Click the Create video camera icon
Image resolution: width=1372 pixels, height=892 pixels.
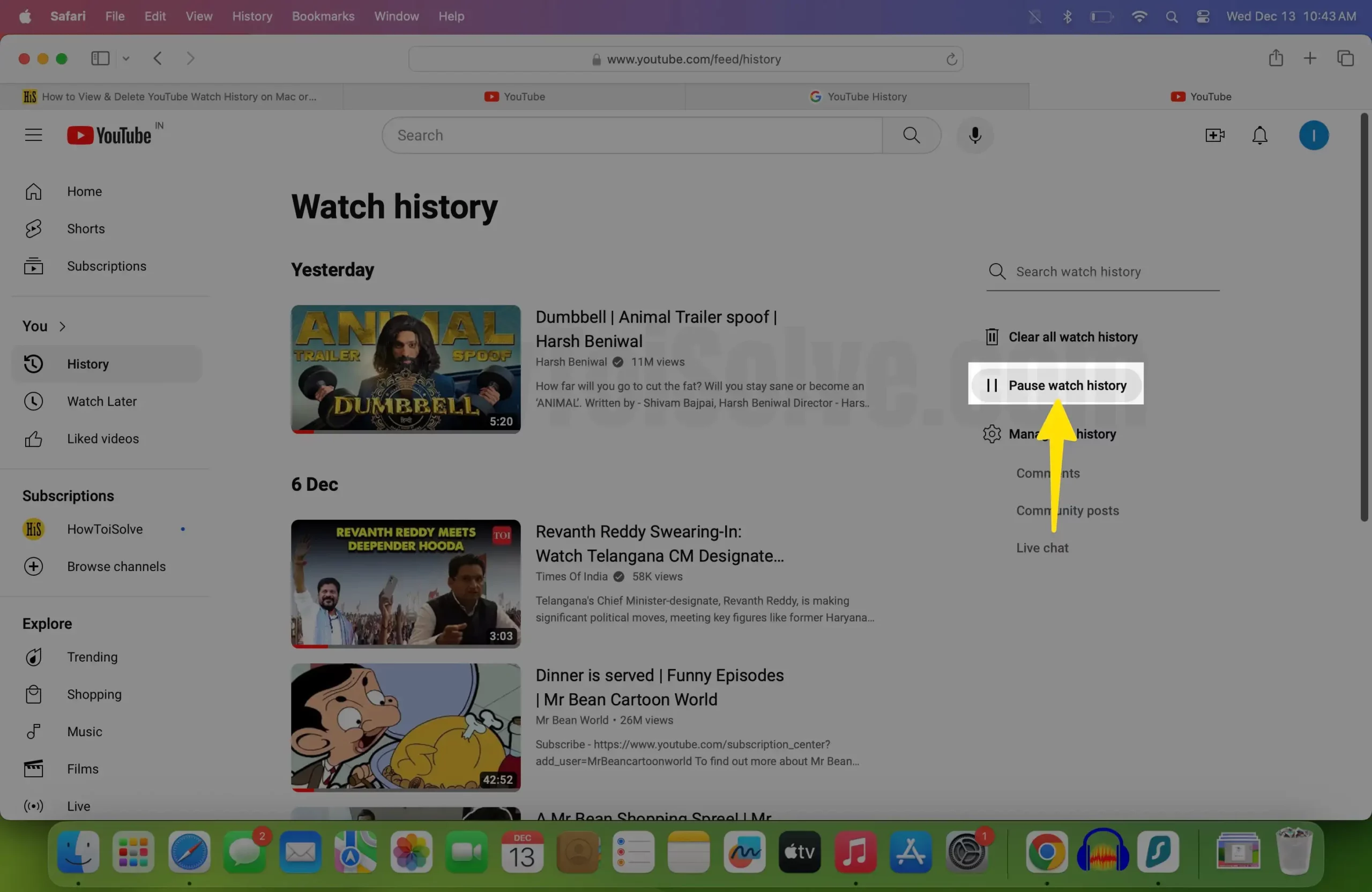(x=1214, y=136)
